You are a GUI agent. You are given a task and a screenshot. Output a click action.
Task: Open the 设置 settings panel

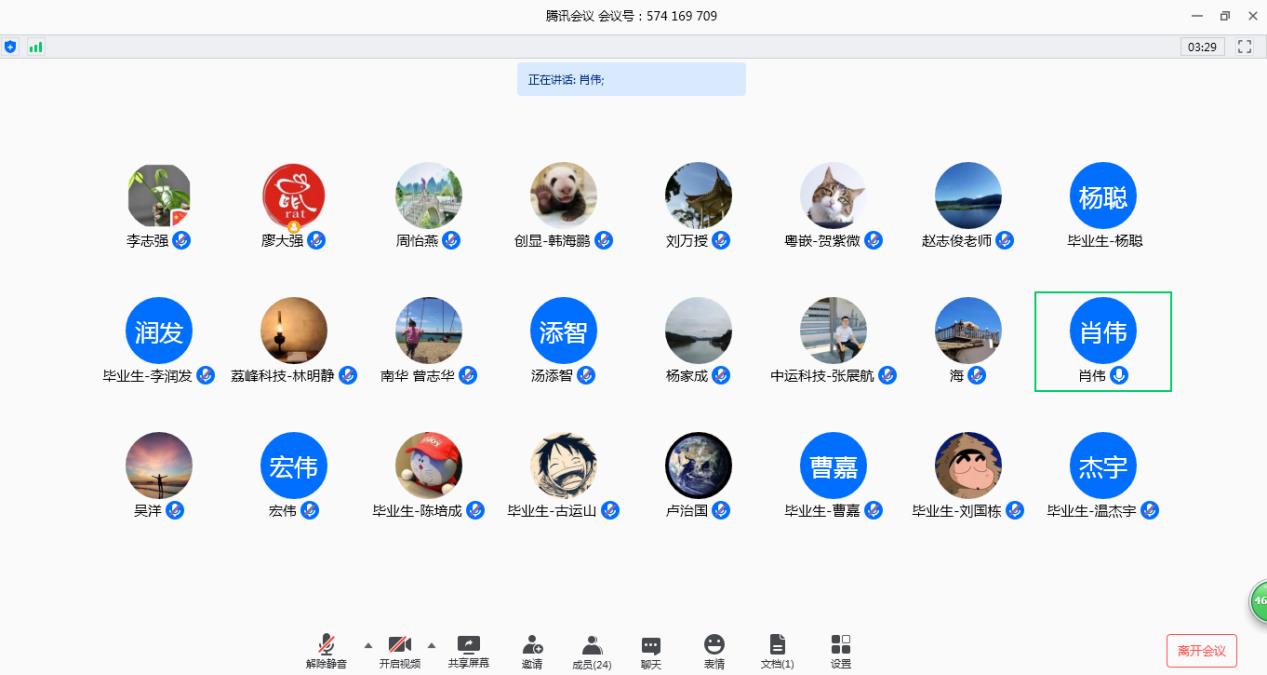point(840,650)
